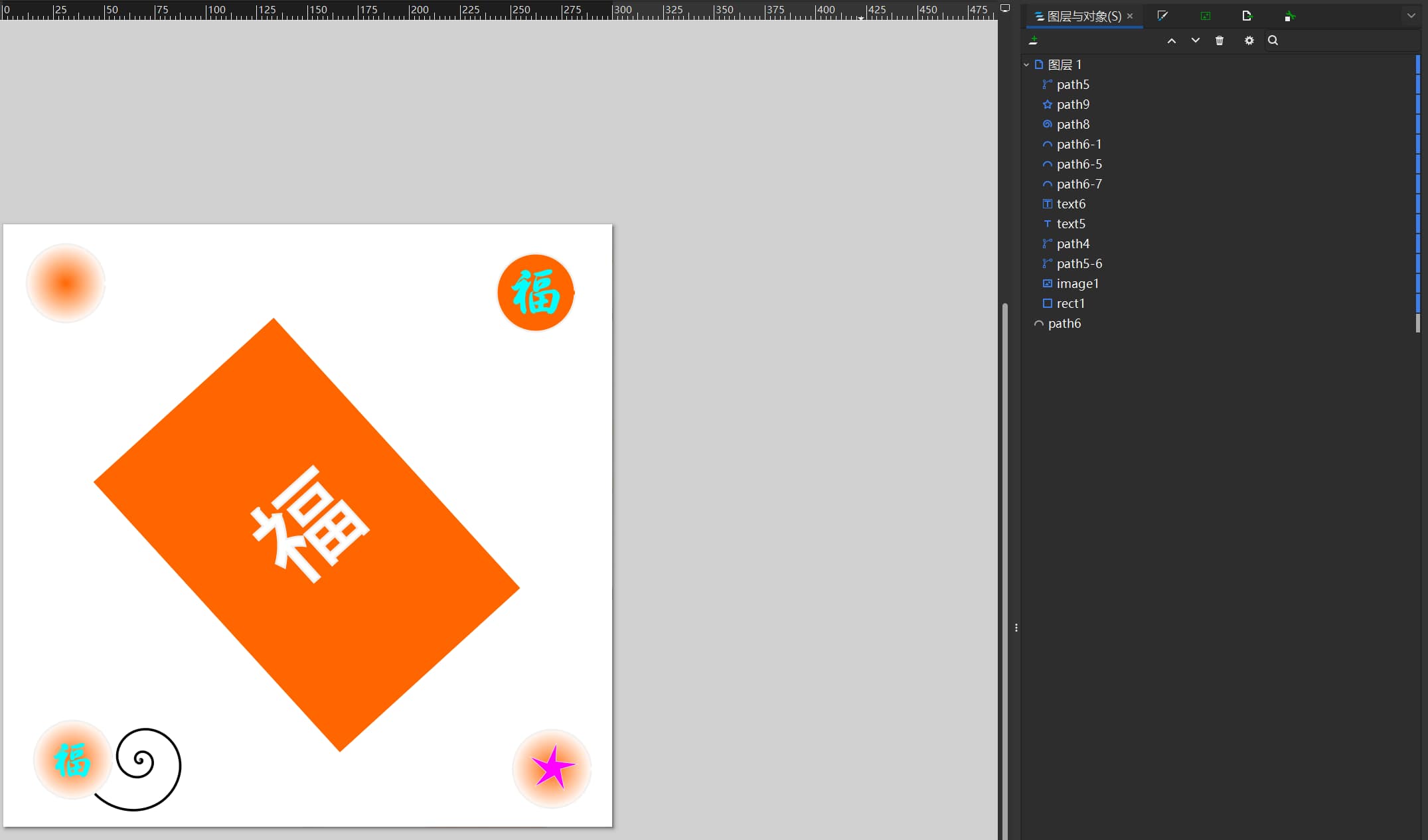Click the spiral icon beside path8
Image resolution: width=1428 pixels, height=840 pixels.
point(1048,124)
